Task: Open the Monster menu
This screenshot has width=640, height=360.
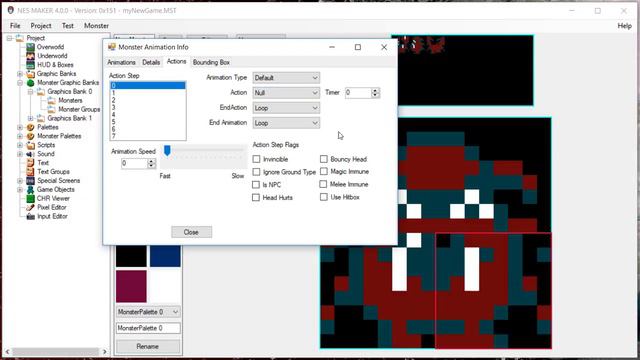Action: (x=96, y=25)
